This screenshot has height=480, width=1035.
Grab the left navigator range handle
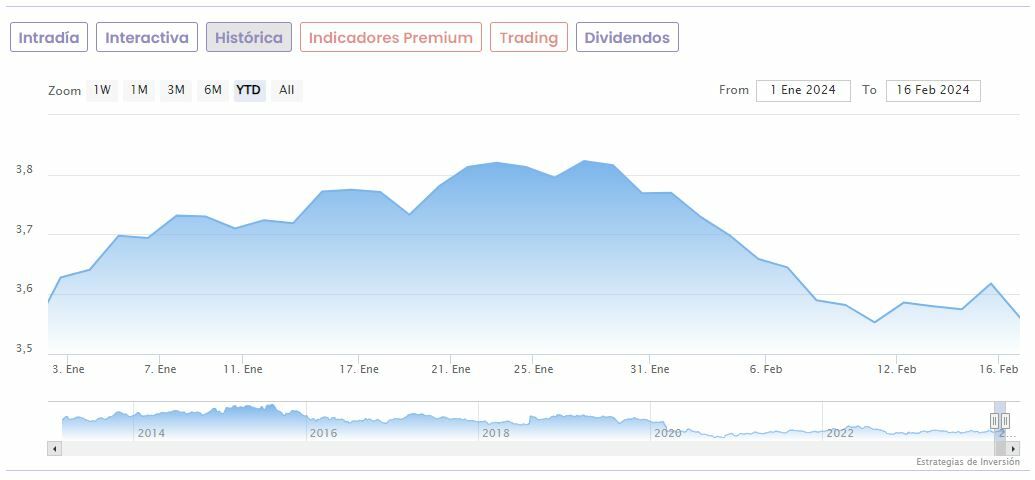pos(994,421)
